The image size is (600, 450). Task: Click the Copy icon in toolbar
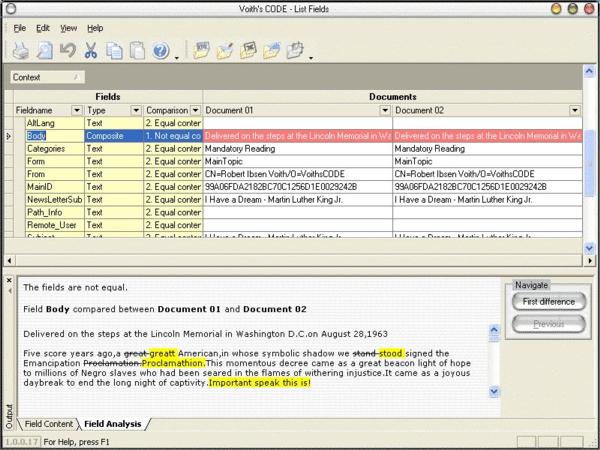pos(114,51)
